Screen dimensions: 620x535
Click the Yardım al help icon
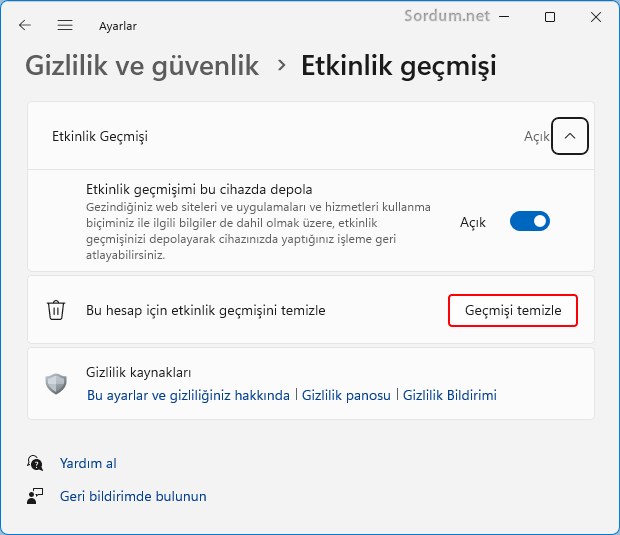[x=35, y=463]
